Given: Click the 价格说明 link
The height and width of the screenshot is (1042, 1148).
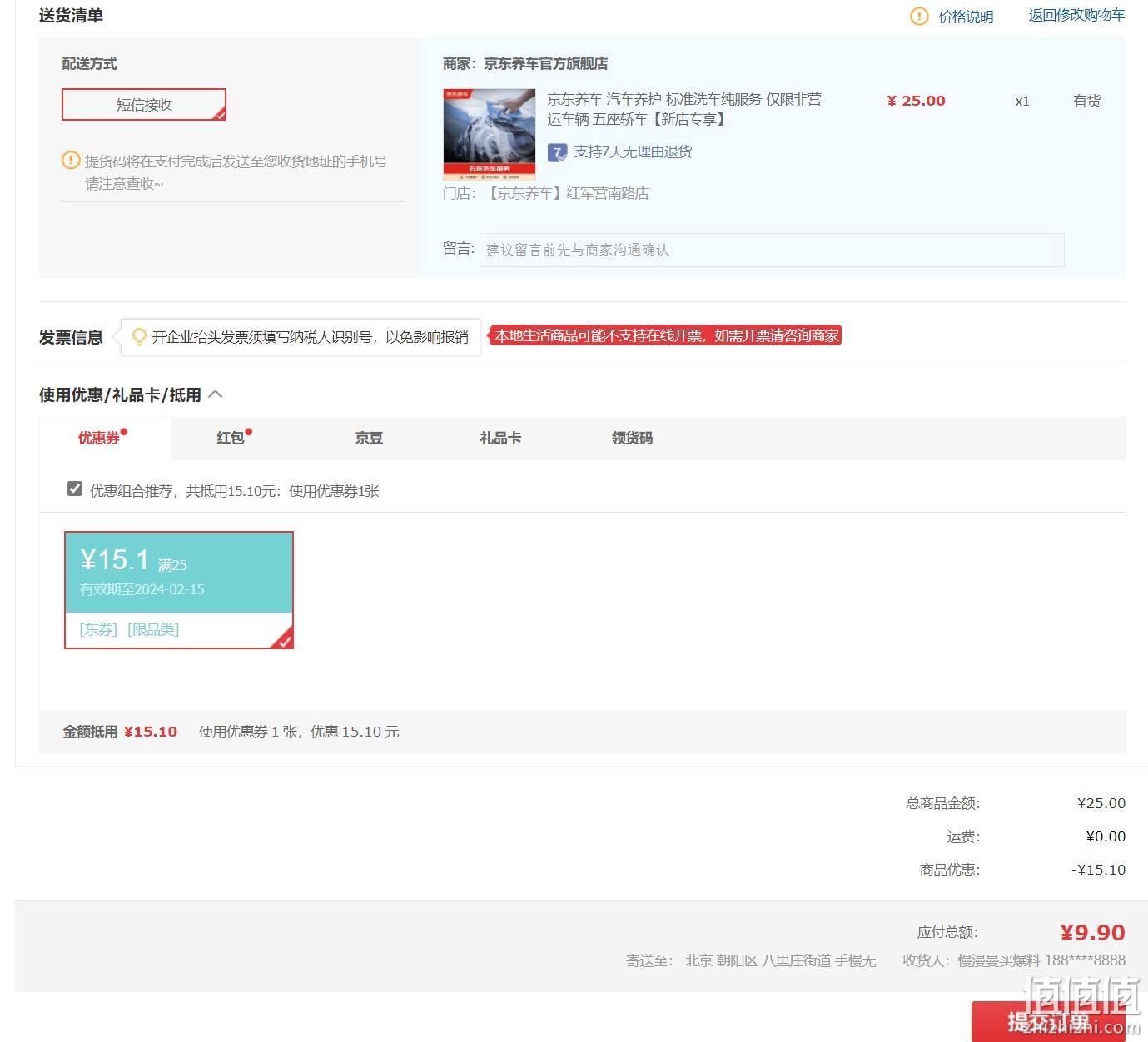Looking at the screenshot, I should coord(966,17).
